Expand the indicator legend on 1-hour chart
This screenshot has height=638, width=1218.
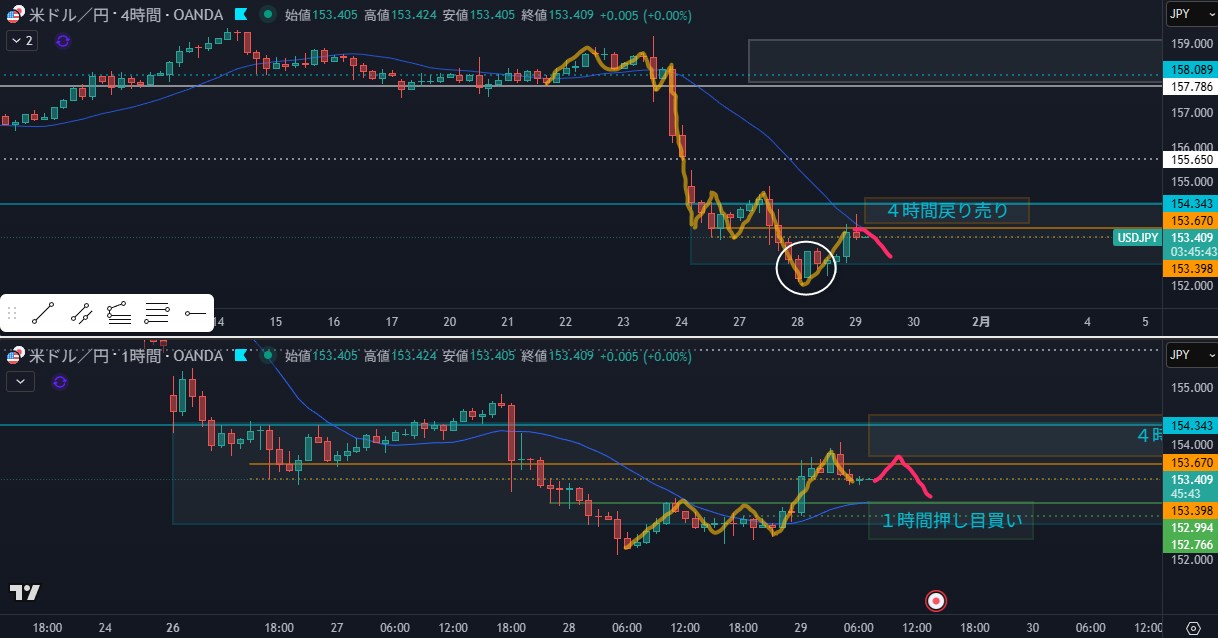20,381
